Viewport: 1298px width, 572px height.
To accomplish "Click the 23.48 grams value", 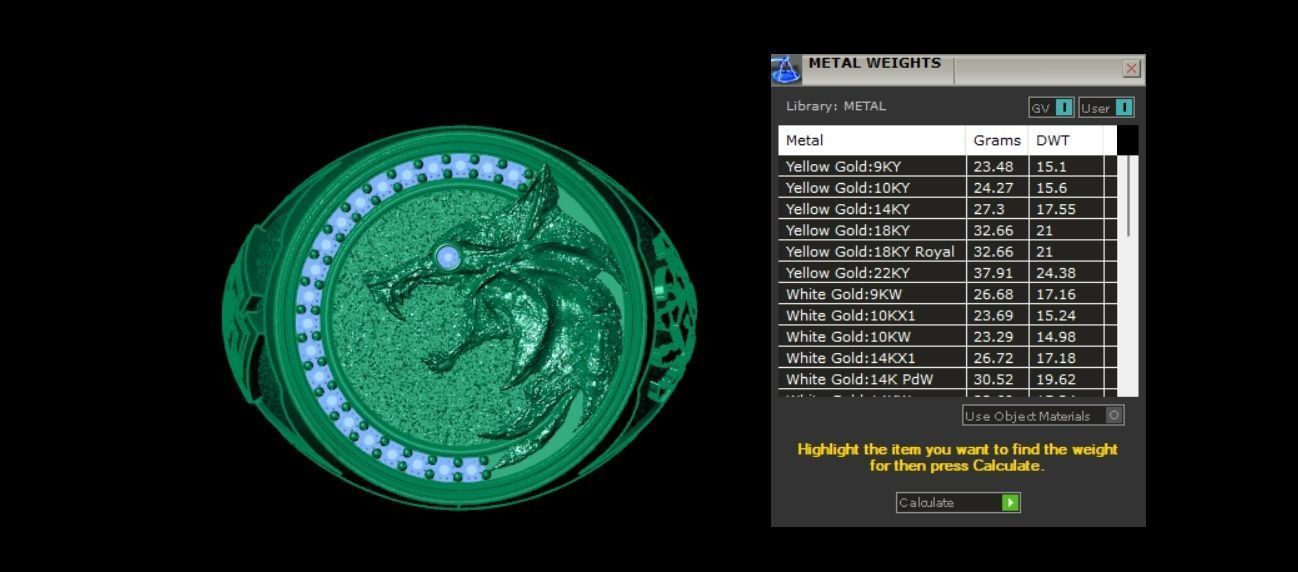I will [993, 166].
